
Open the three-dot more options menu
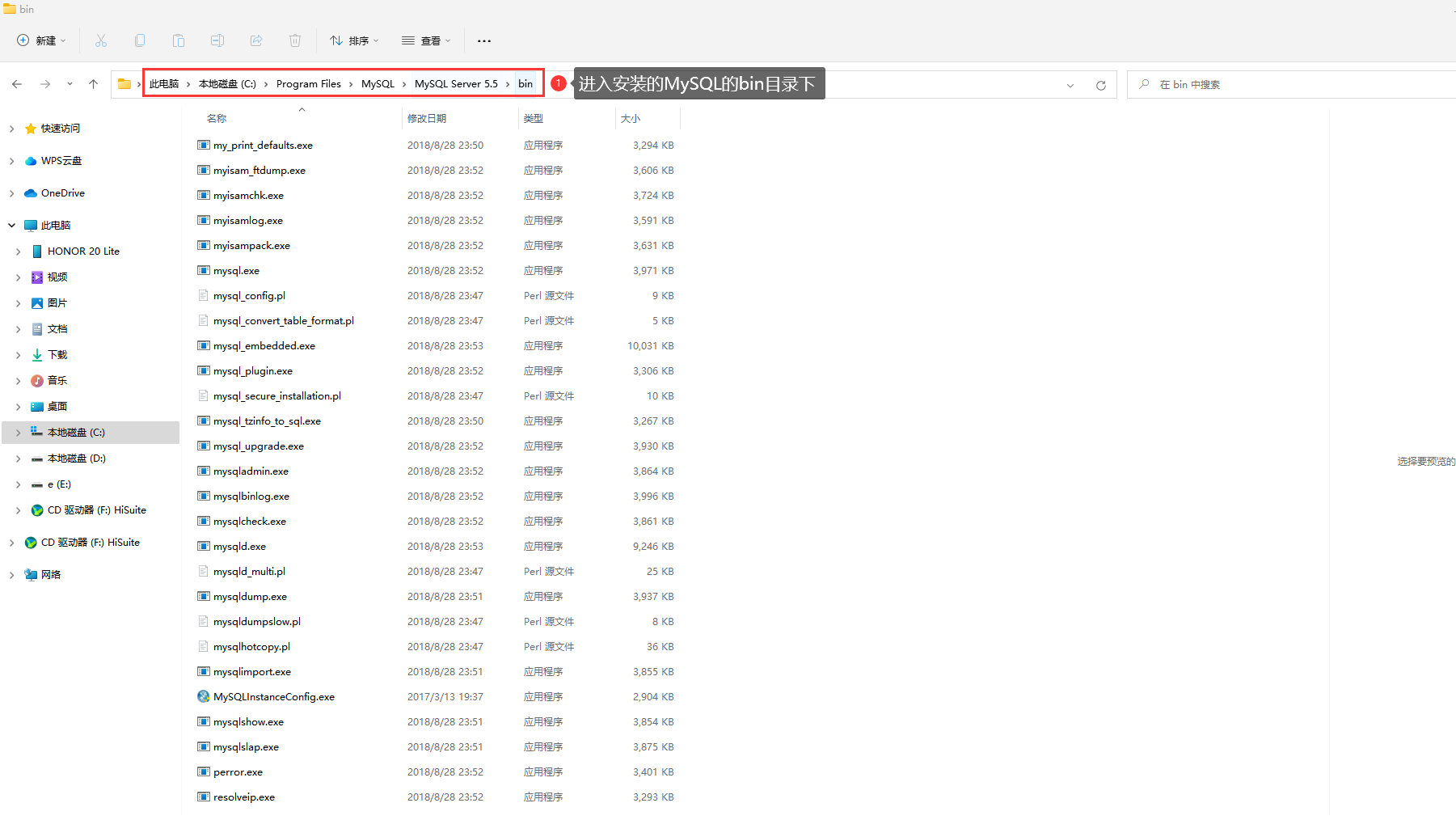click(x=484, y=40)
